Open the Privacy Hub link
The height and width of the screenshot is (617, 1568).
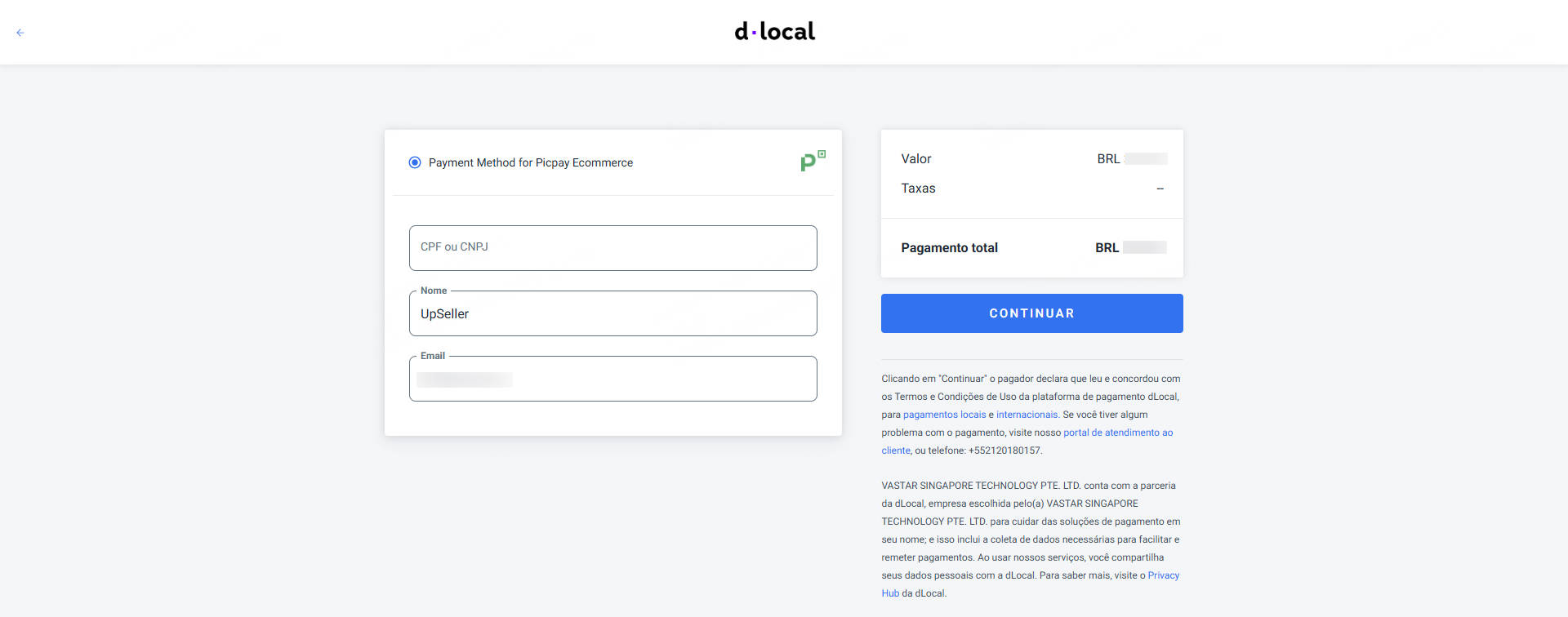tap(1163, 575)
